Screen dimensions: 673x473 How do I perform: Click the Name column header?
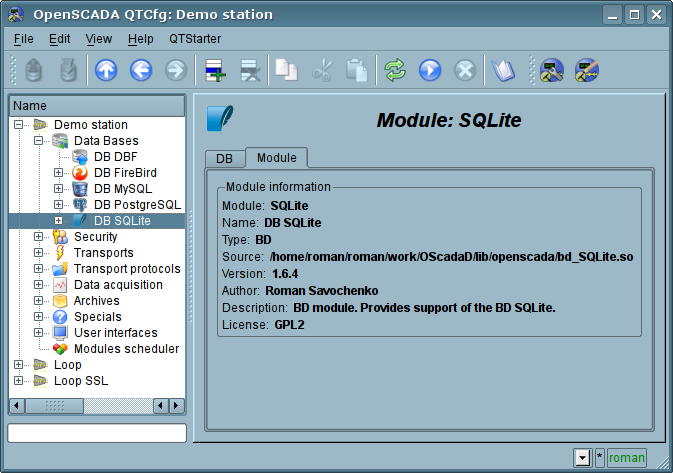pos(97,106)
